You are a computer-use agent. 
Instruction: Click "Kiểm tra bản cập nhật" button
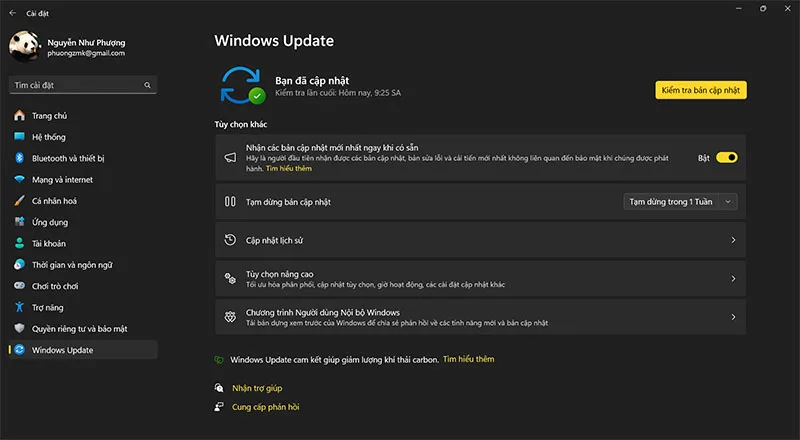coord(701,90)
